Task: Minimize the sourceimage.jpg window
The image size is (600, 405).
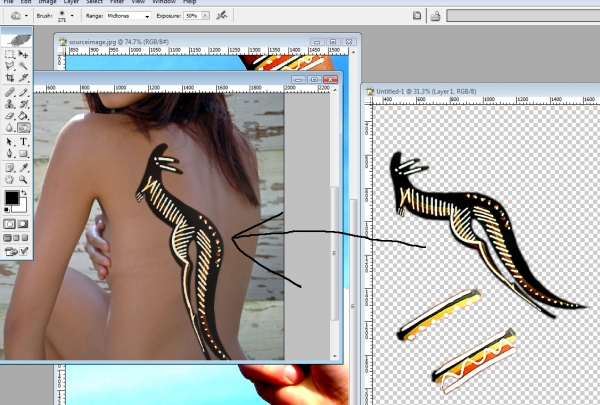Action: tap(317, 41)
